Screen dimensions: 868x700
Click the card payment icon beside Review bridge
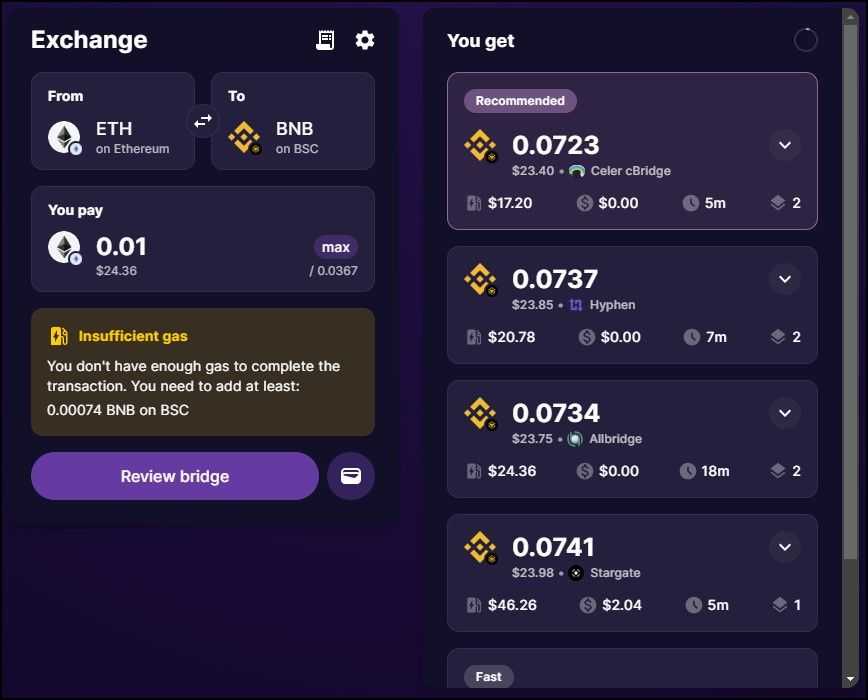[351, 476]
